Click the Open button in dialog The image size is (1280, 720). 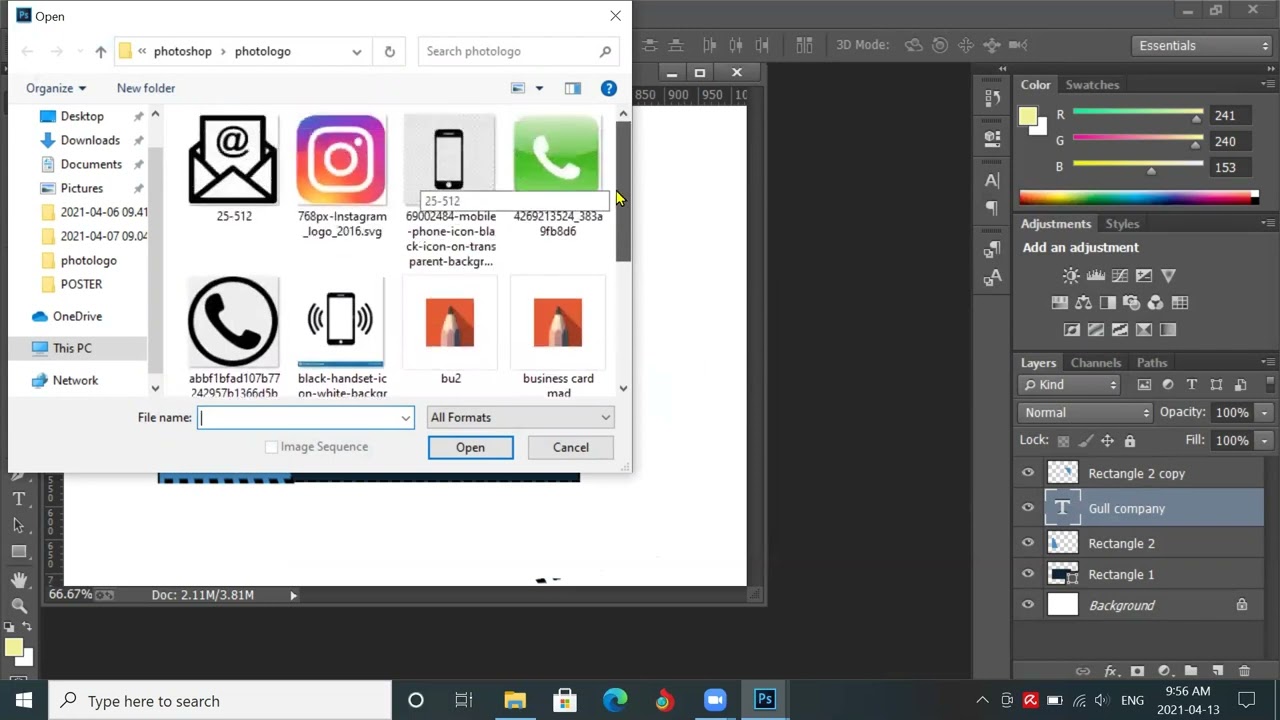click(470, 447)
